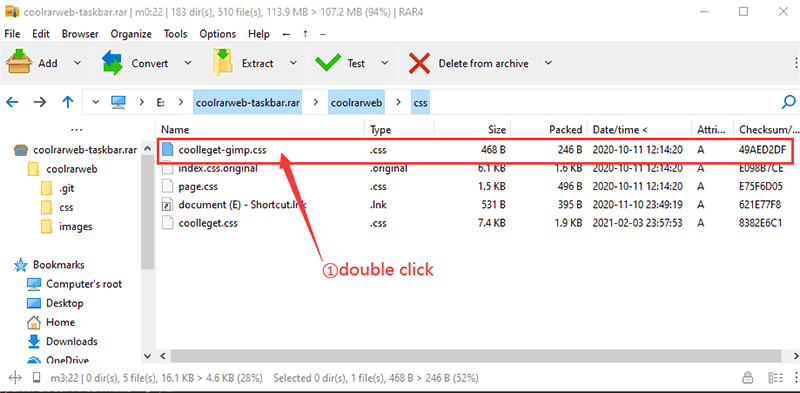Click the css breadcrumb segment

(420, 102)
